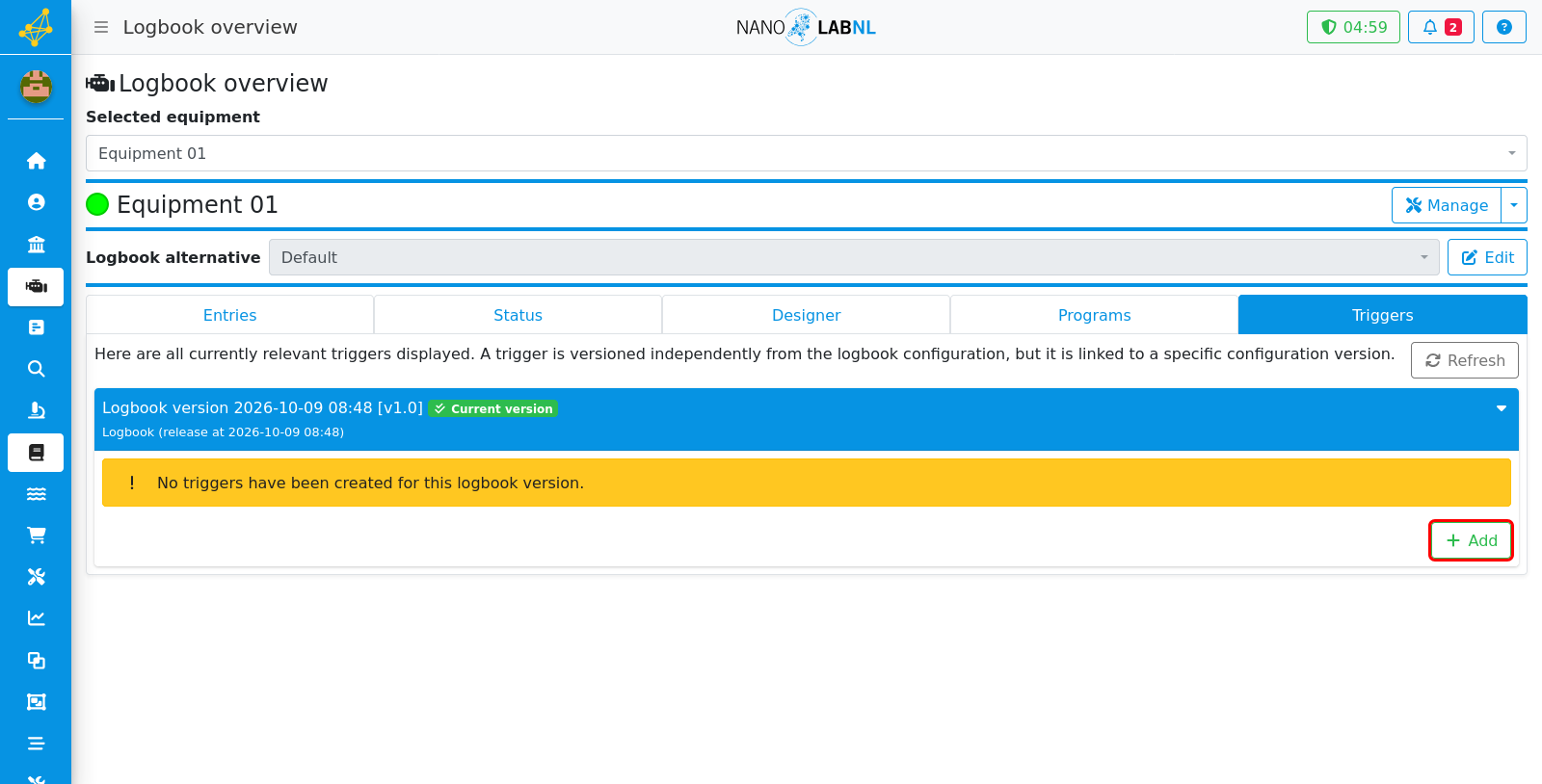This screenshot has width=1542, height=784.
Task: Click the Add trigger button
Action: tap(1471, 540)
